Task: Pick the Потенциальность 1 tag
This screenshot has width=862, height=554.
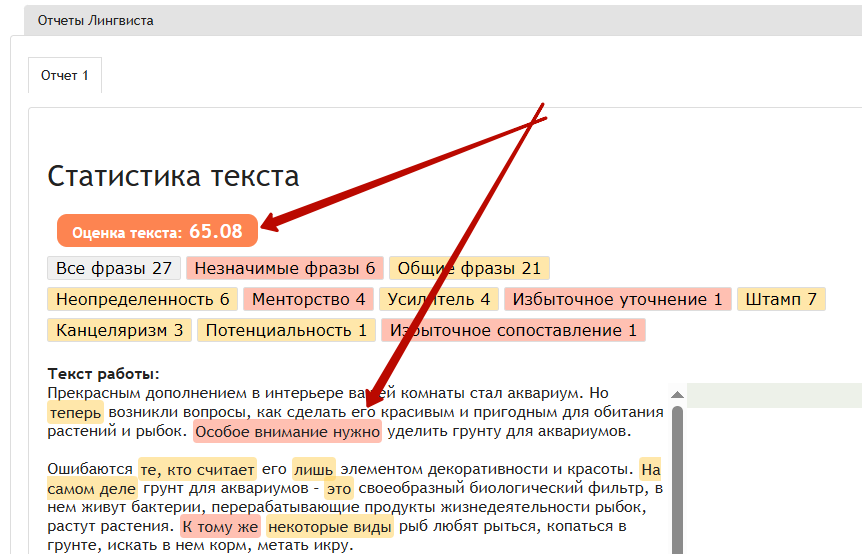Action: click(x=286, y=330)
